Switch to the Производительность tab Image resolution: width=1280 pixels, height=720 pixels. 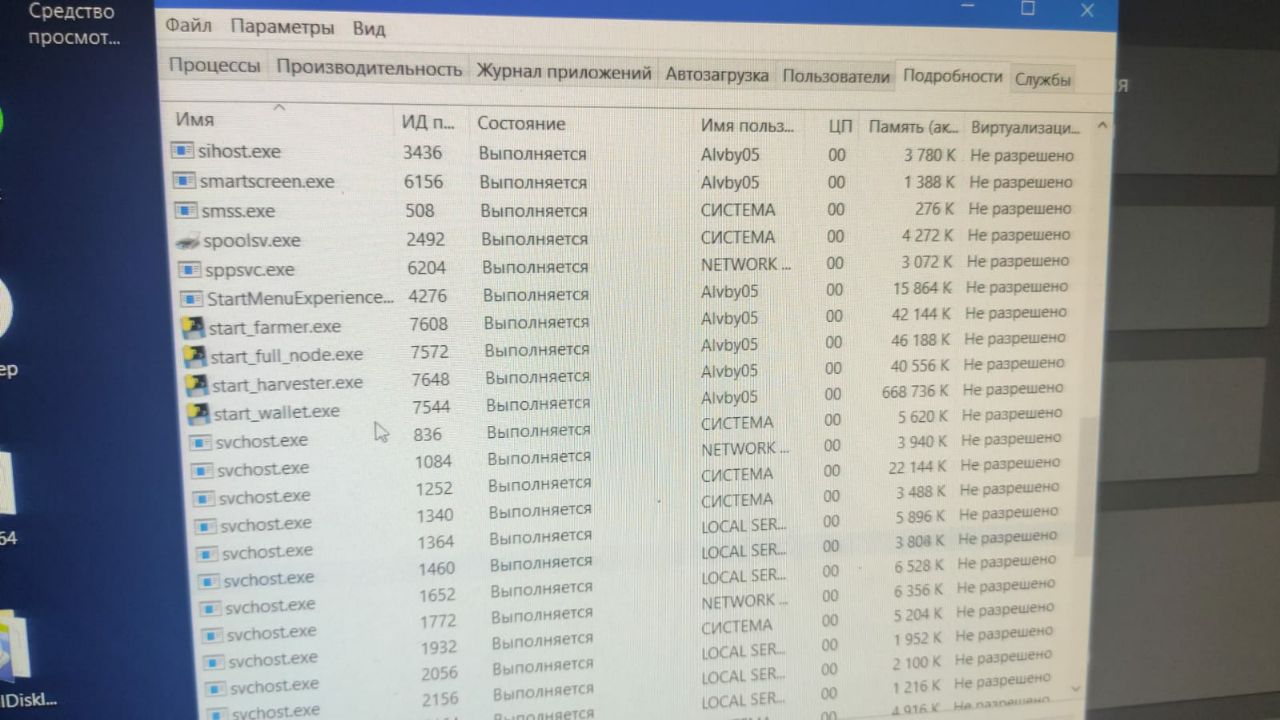point(369,69)
